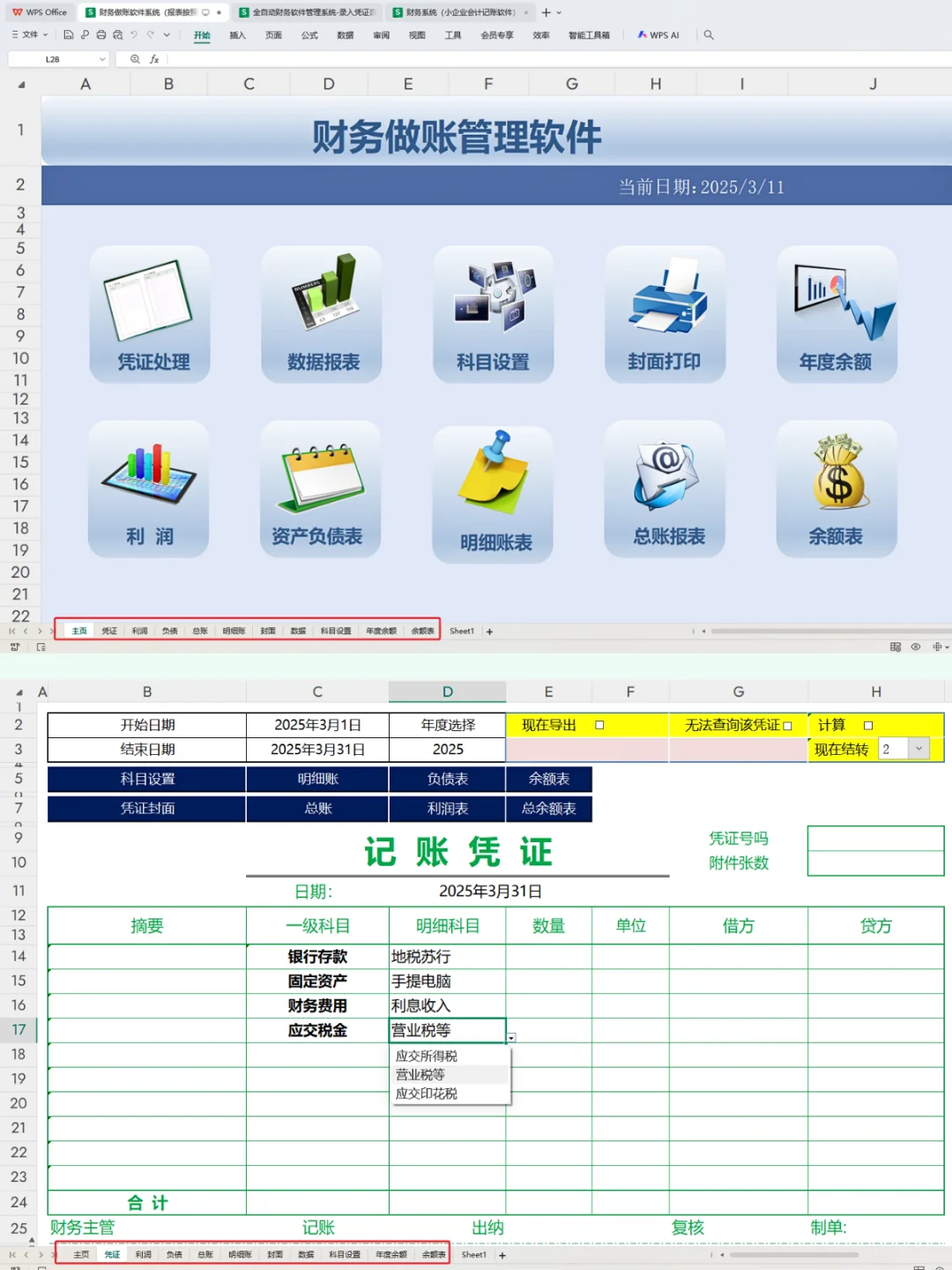Select the 2025年3月1日 start date cell
Screen dimensions: 952x1270
[x=317, y=725]
